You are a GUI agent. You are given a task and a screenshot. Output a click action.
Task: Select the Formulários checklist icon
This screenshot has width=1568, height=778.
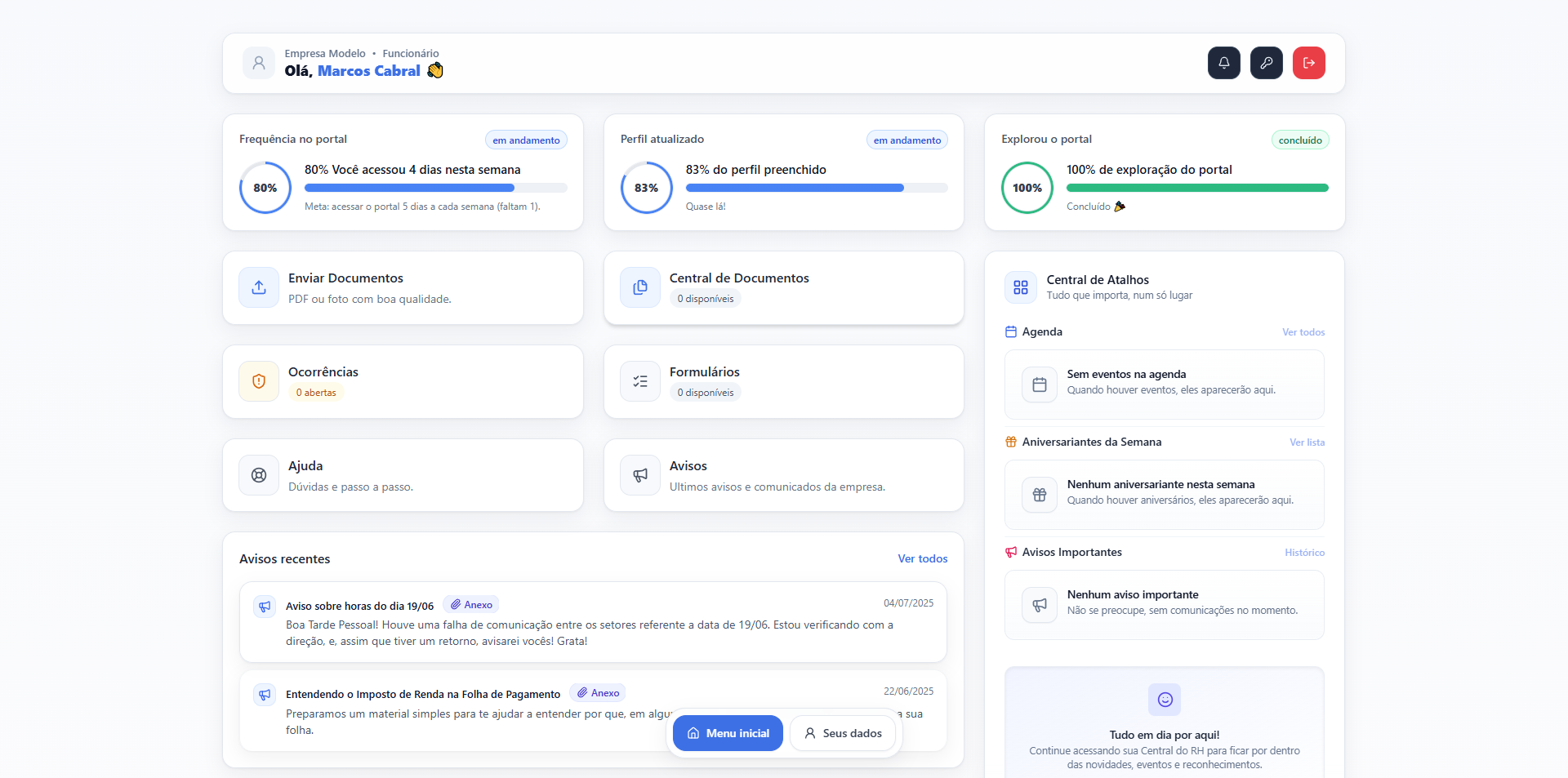click(640, 381)
